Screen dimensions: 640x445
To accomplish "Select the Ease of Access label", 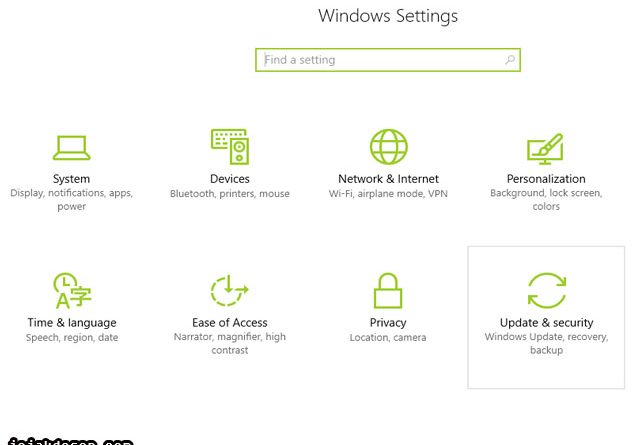I will pos(230,323).
